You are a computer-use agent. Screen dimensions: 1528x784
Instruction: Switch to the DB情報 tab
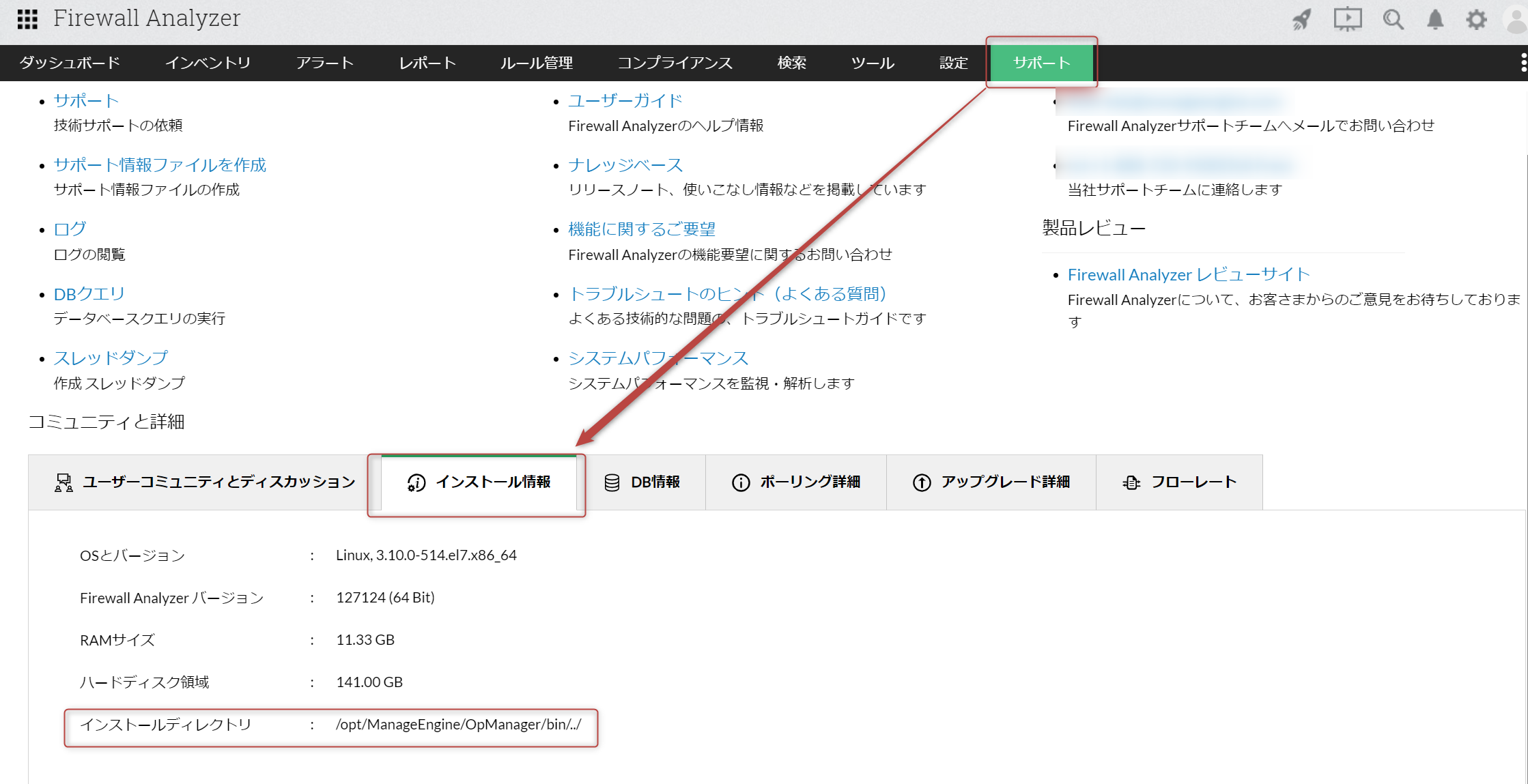pyautogui.click(x=642, y=482)
